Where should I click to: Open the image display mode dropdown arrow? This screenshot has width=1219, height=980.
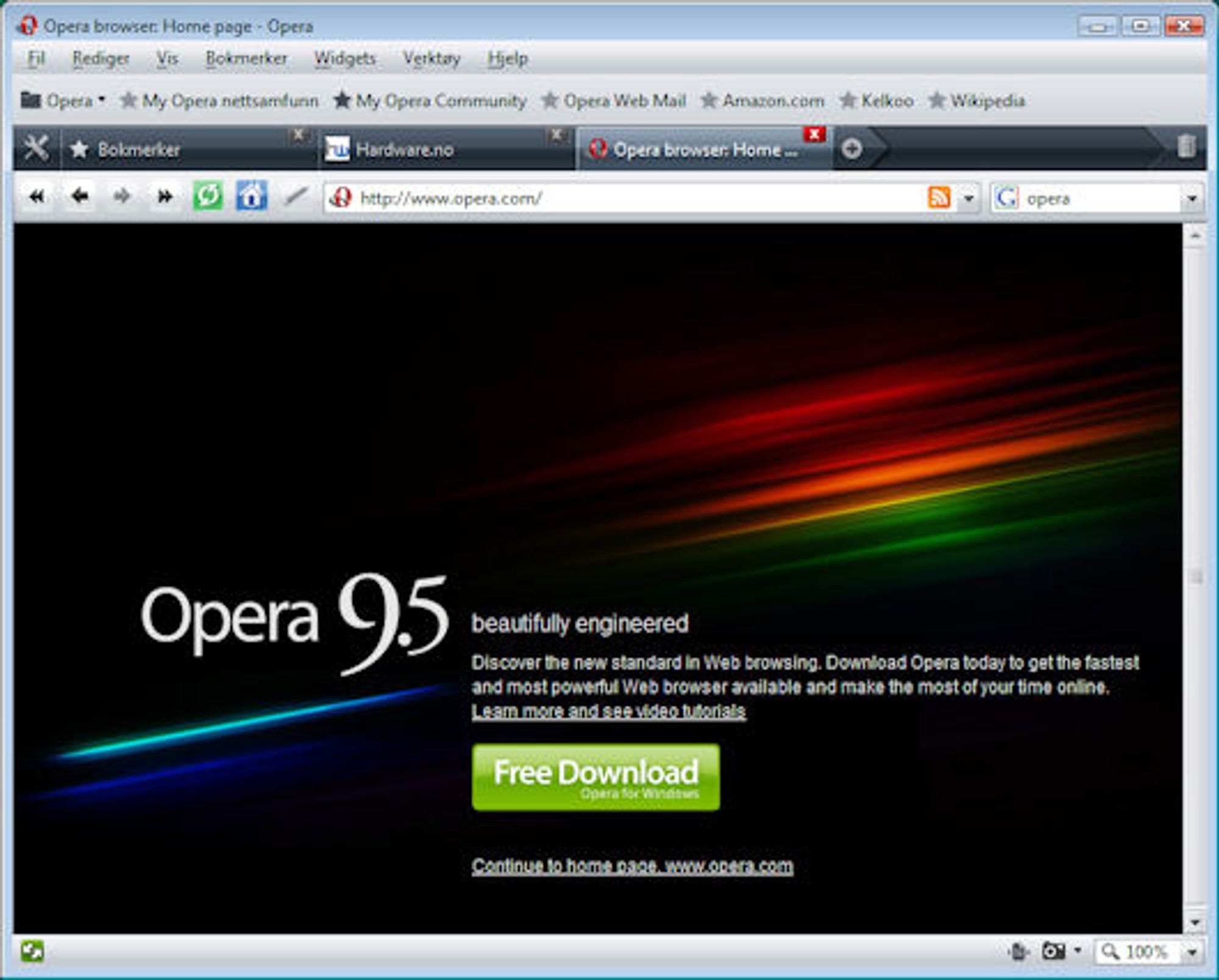coord(1078,950)
